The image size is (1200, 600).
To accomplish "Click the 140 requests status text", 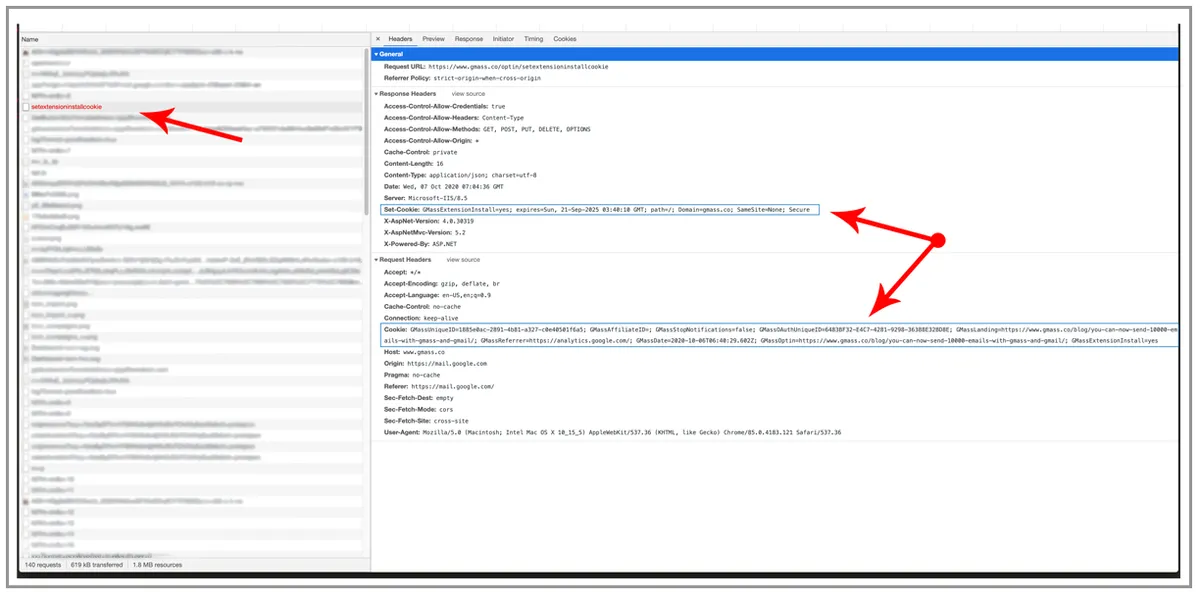I will 42,565.
